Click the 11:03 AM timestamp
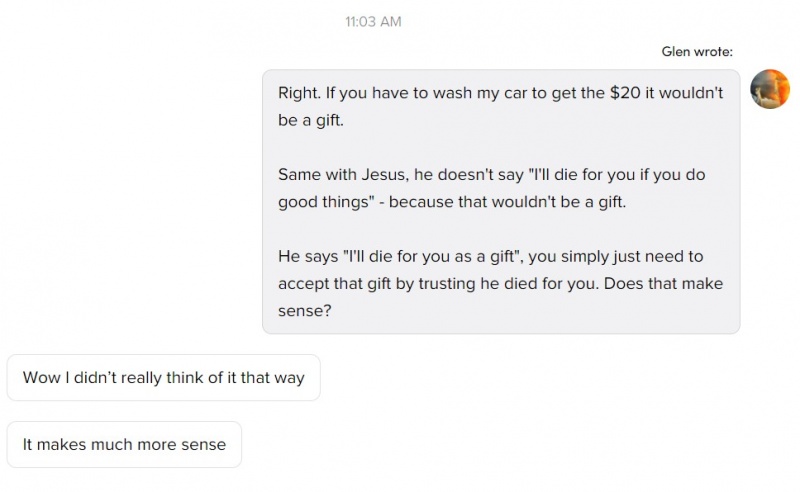The image size is (800, 492). coord(373,21)
